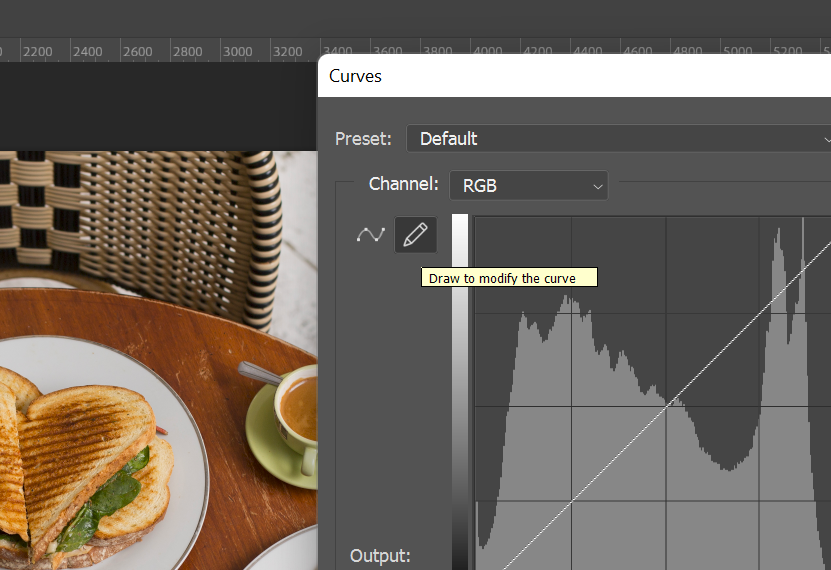The width and height of the screenshot is (831, 570).
Task: Click the sandwich photo in the canvas
Action: click(x=158, y=360)
